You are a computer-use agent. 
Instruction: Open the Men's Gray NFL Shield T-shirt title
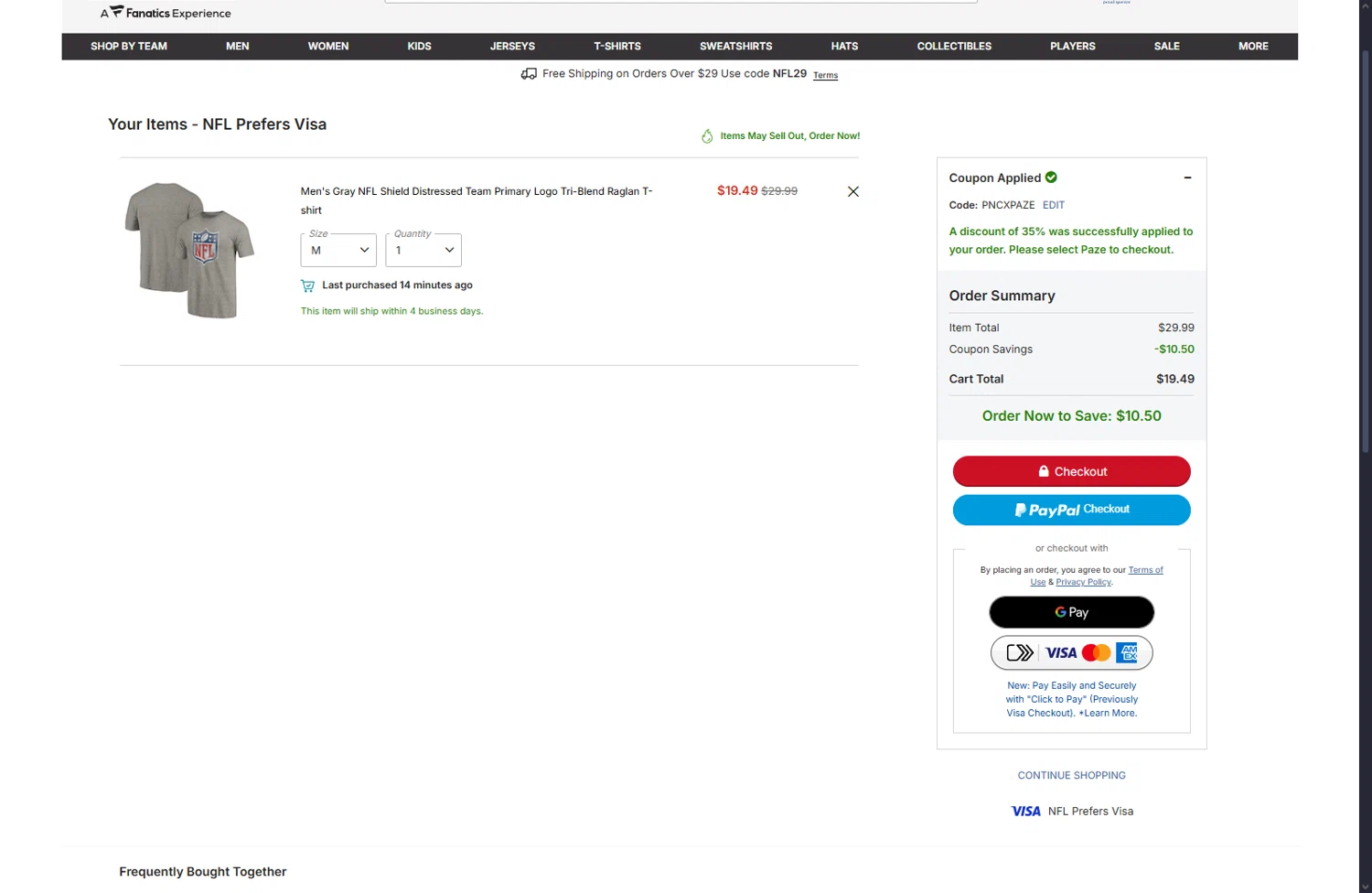pos(477,200)
